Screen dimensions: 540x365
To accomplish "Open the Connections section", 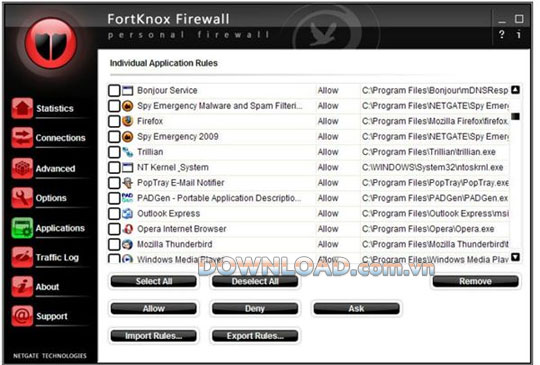I will click(61, 138).
